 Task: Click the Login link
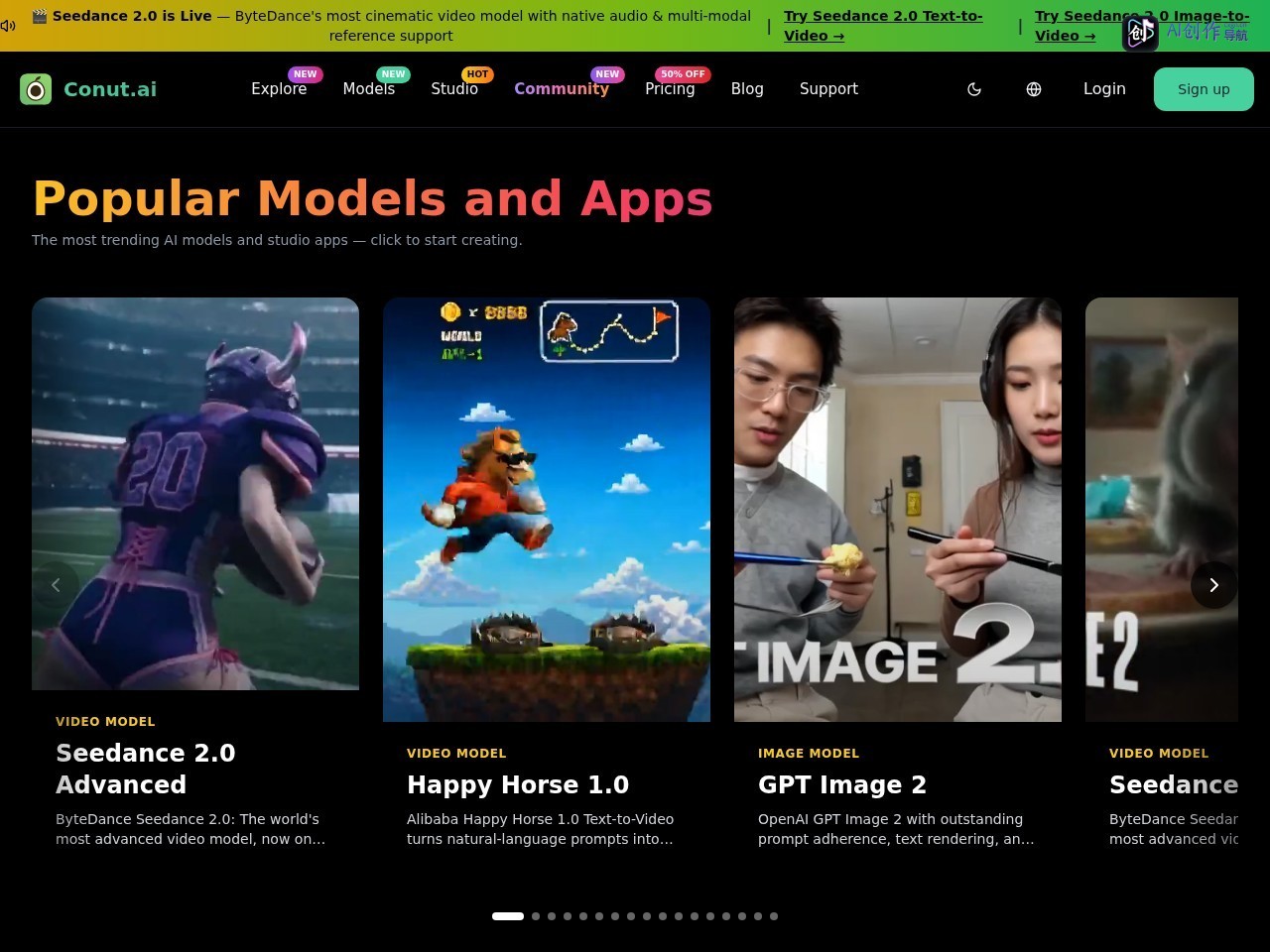point(1104,89)
